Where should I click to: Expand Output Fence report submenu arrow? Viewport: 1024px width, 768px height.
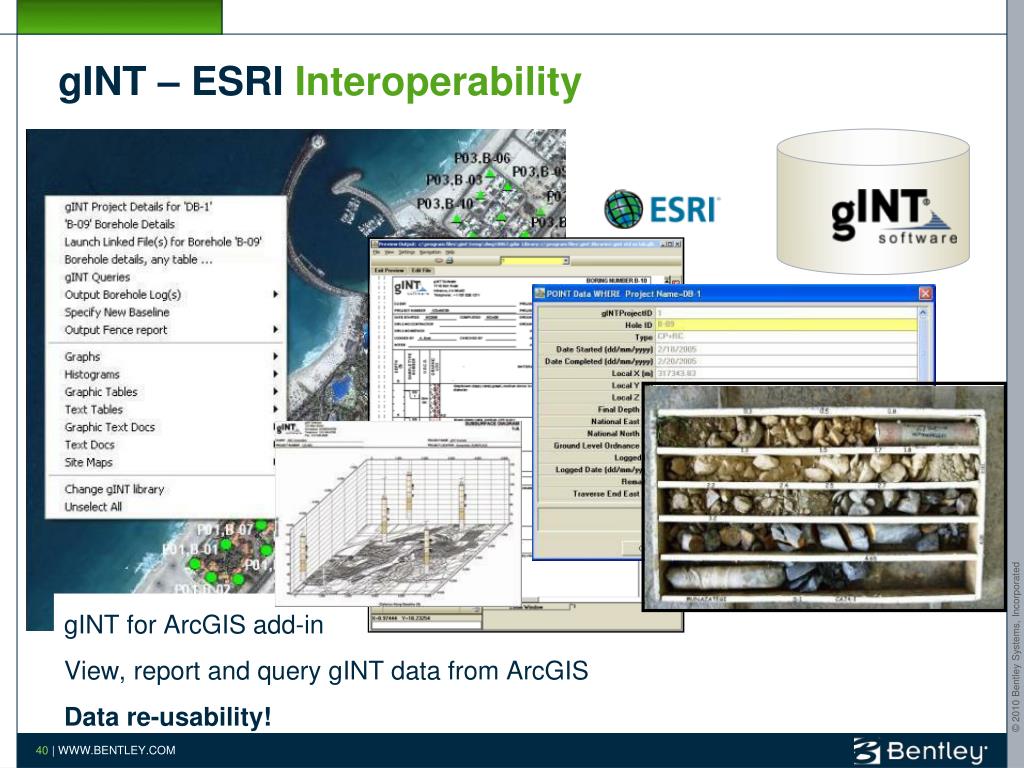[x=276, y=330]
